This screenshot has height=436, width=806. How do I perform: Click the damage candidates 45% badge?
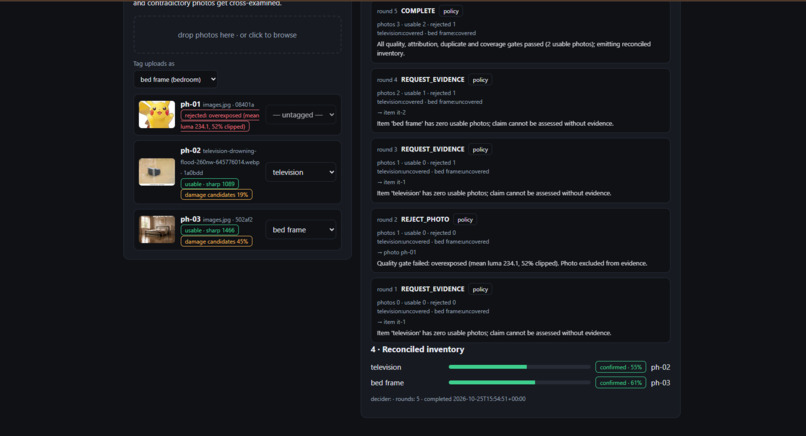(216, 242)
